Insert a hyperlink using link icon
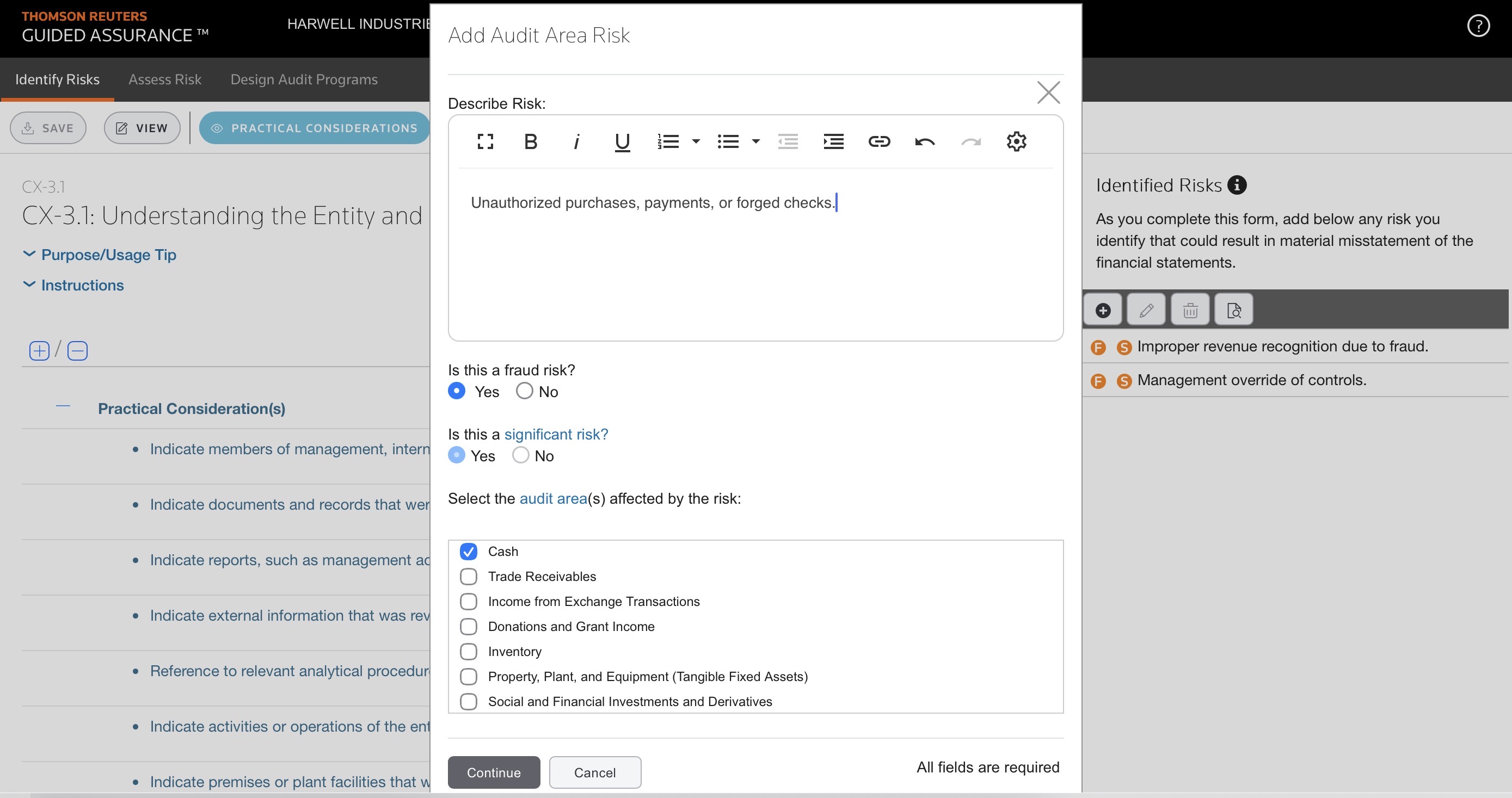The width and height of the screenshot is (1512, 798). (878, 141)
